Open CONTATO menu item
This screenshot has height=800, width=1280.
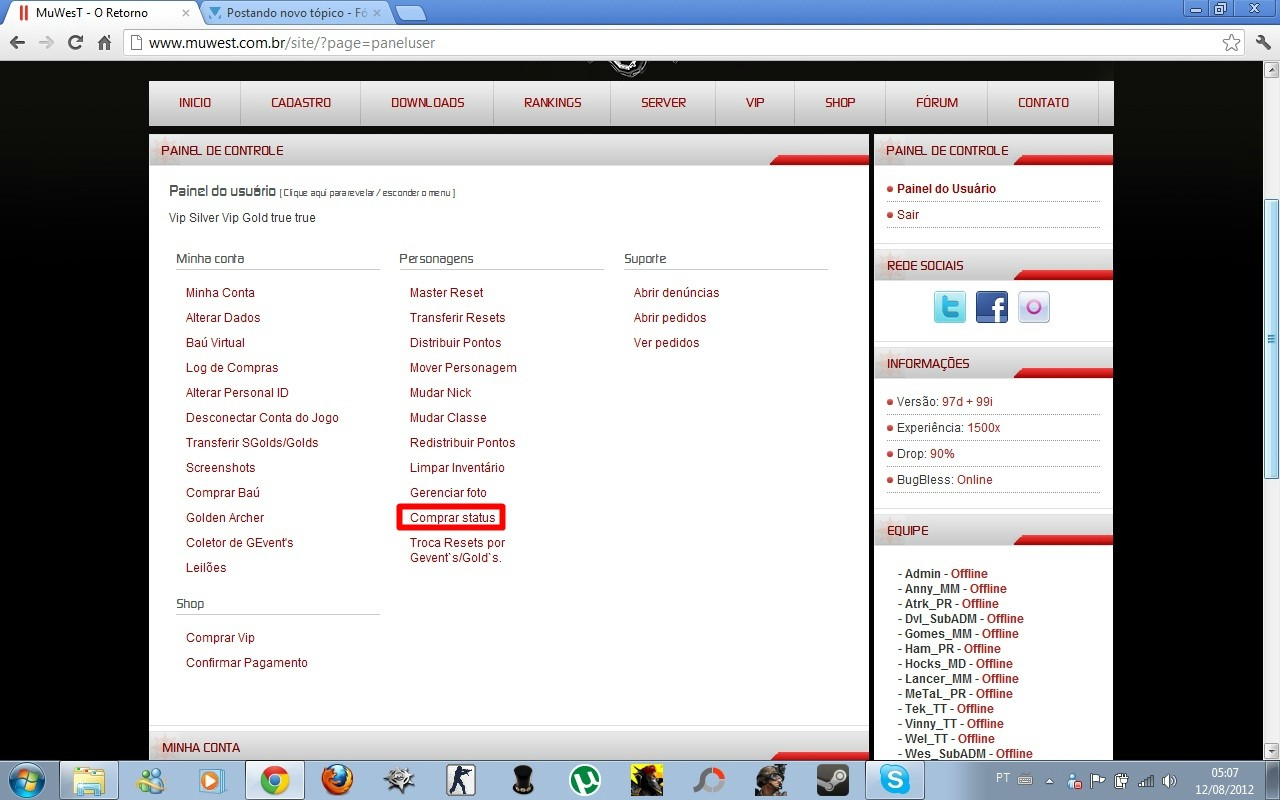(x=1043, y=103)
